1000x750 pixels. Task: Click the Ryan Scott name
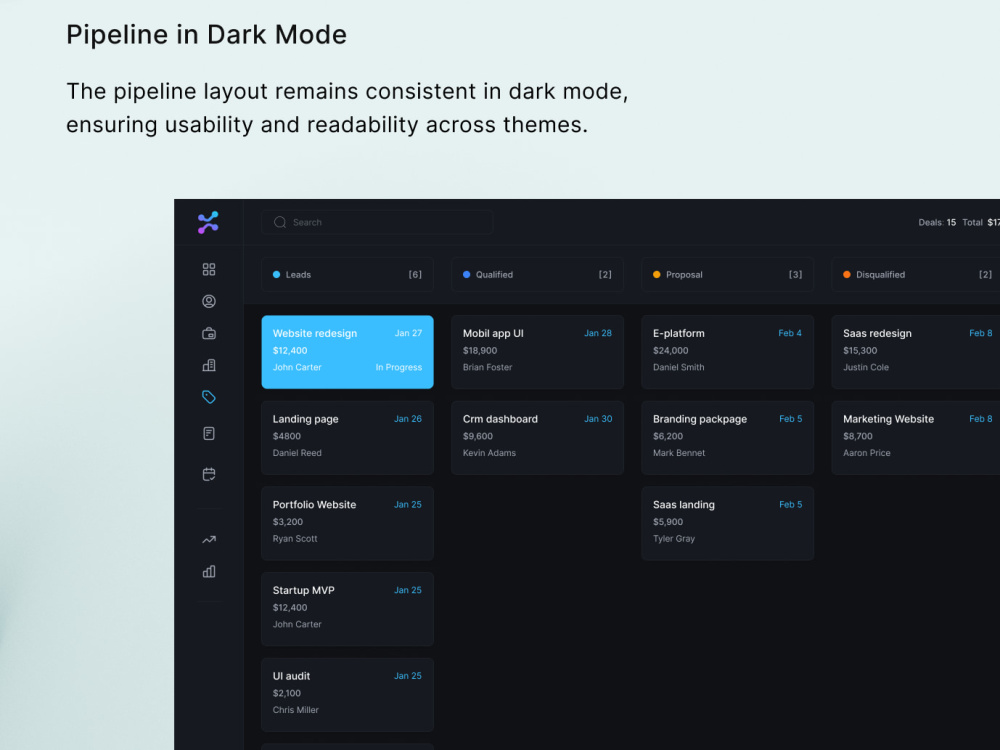[x=295, y=539]
